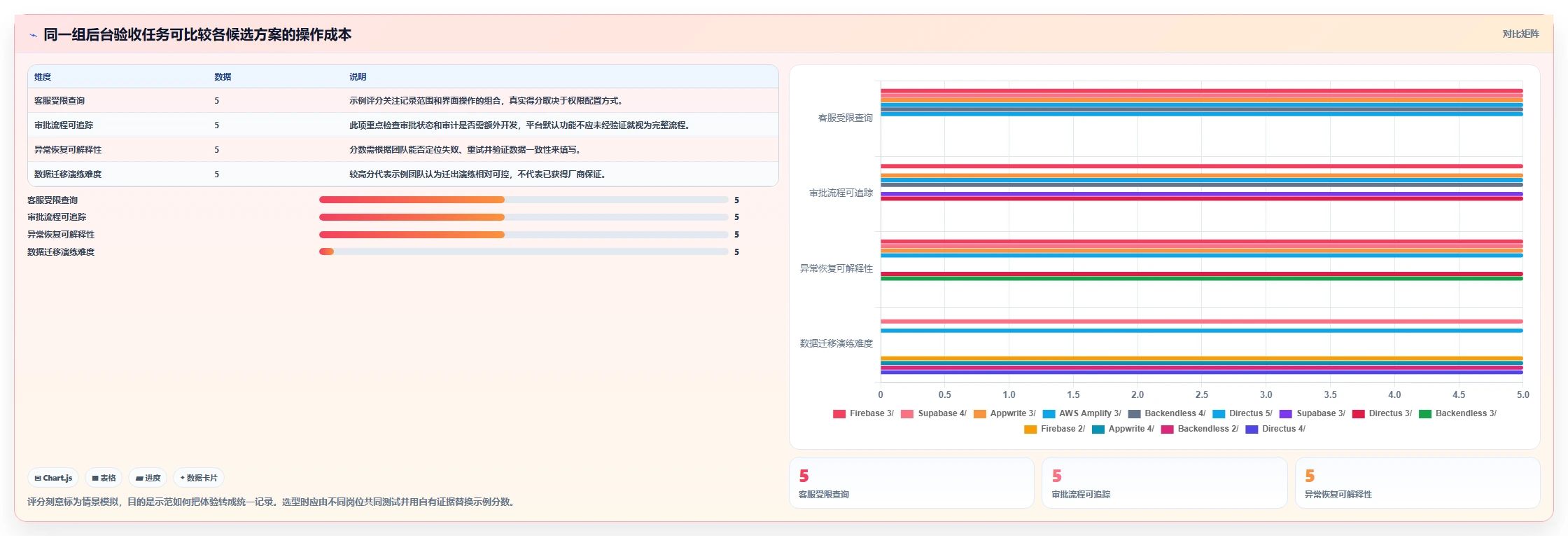This screenshot has height=536, width=1568.
Task: Toggle the Firebase 3/ legend series
Action: pyautogui.click(x=863, y=413)
